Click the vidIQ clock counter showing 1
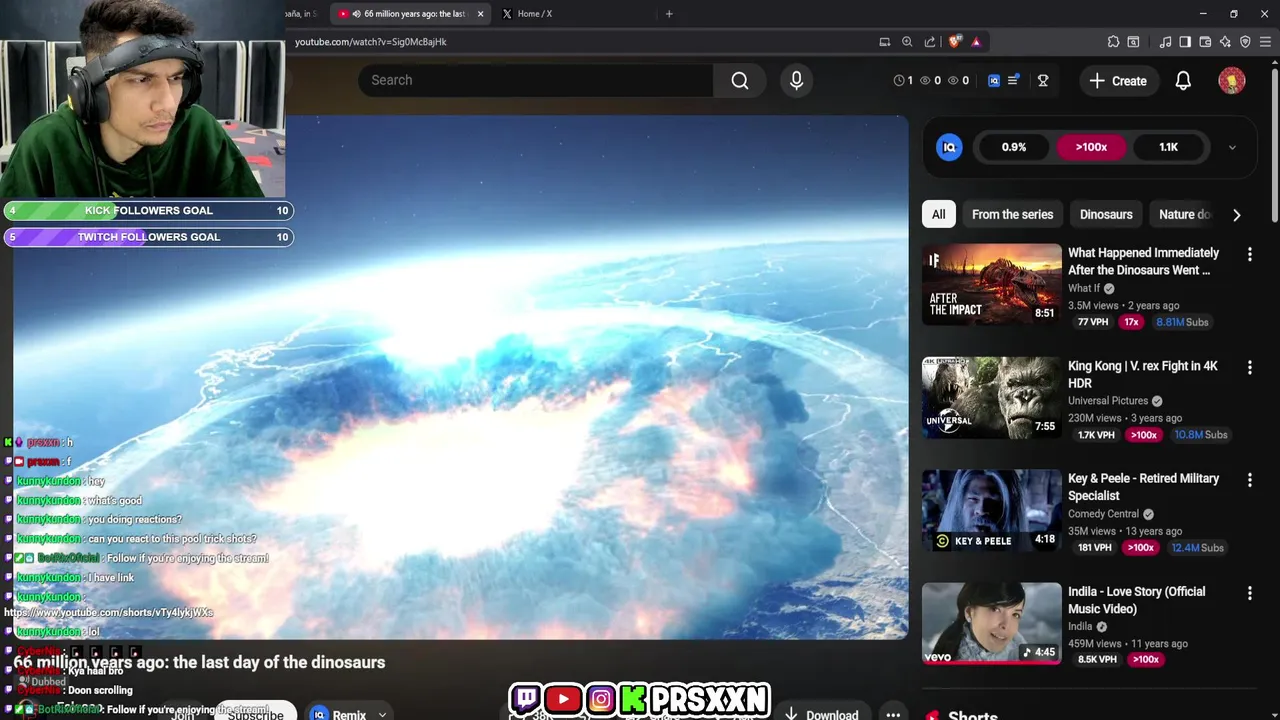 (903, 80)
